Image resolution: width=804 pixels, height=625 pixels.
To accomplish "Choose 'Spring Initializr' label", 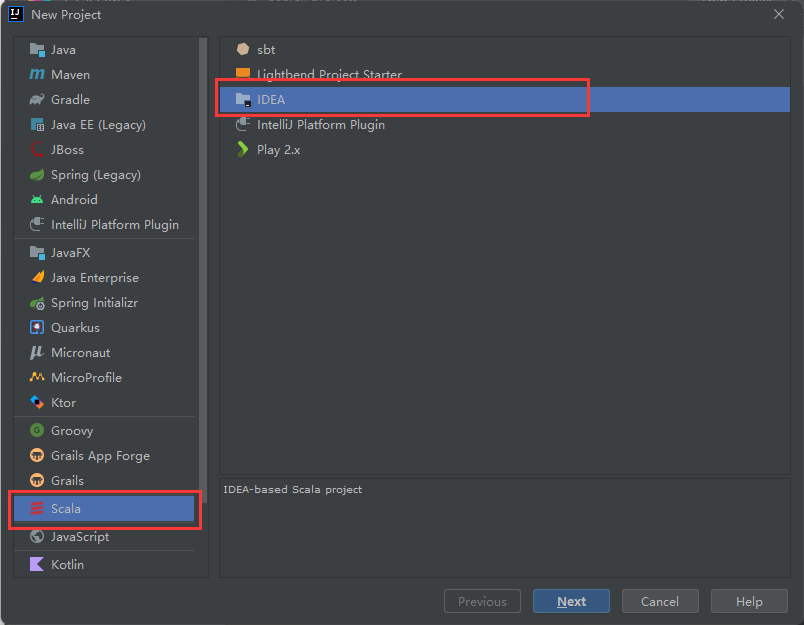I will point(94,303).
